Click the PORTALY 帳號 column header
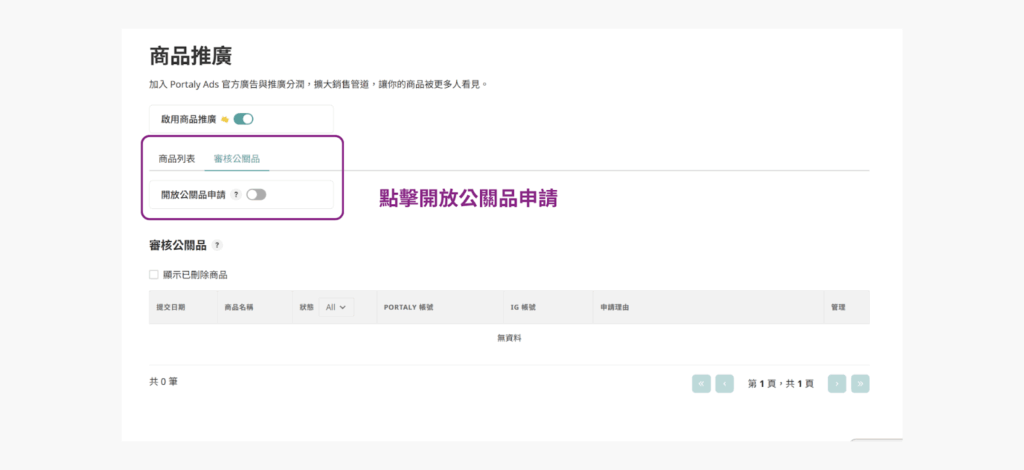Image resolution: width=1024 pixels, height=470 pixels. coord(409,307)
